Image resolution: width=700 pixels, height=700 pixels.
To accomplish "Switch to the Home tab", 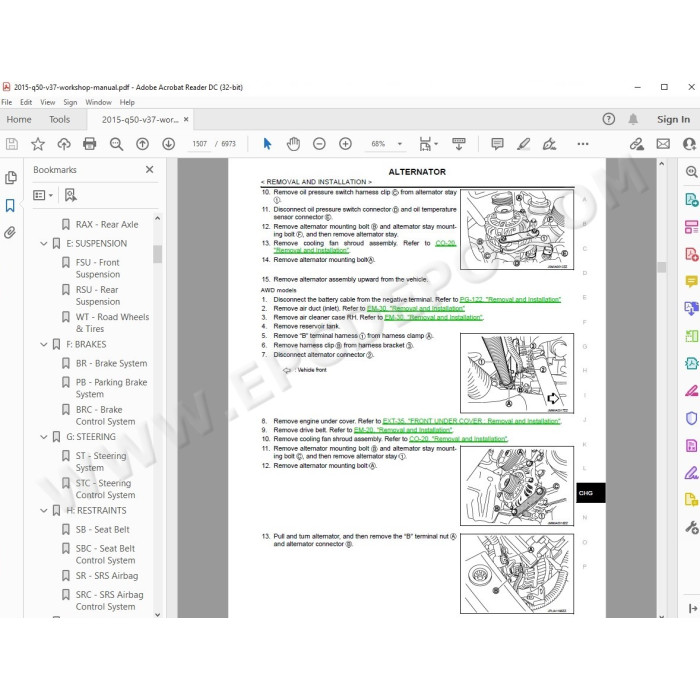I will (19, 119).
